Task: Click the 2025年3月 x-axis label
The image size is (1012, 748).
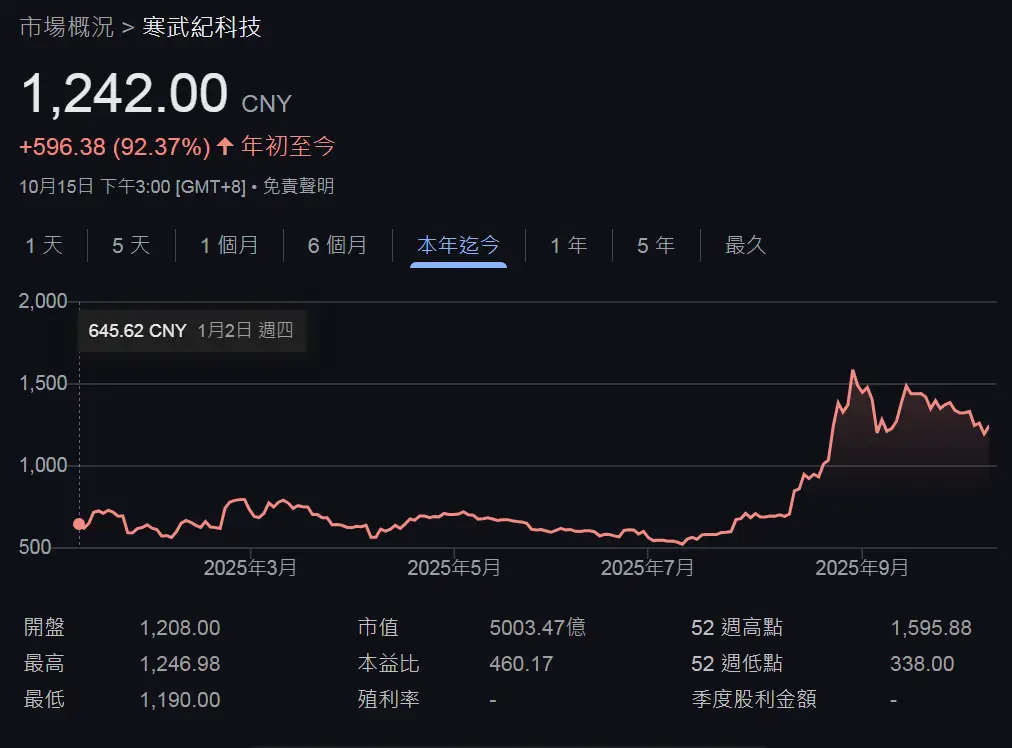Action: 250,568
